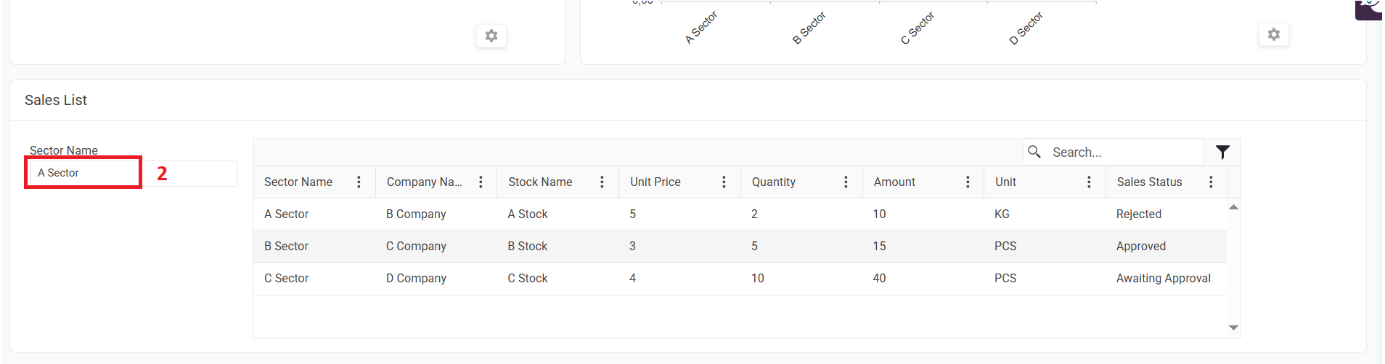Image resolution: width=1385 pixels, height=364 pixels.
Task: Open the Sector Name dropdown showing A Sector
Action: (x=132, y=173)
